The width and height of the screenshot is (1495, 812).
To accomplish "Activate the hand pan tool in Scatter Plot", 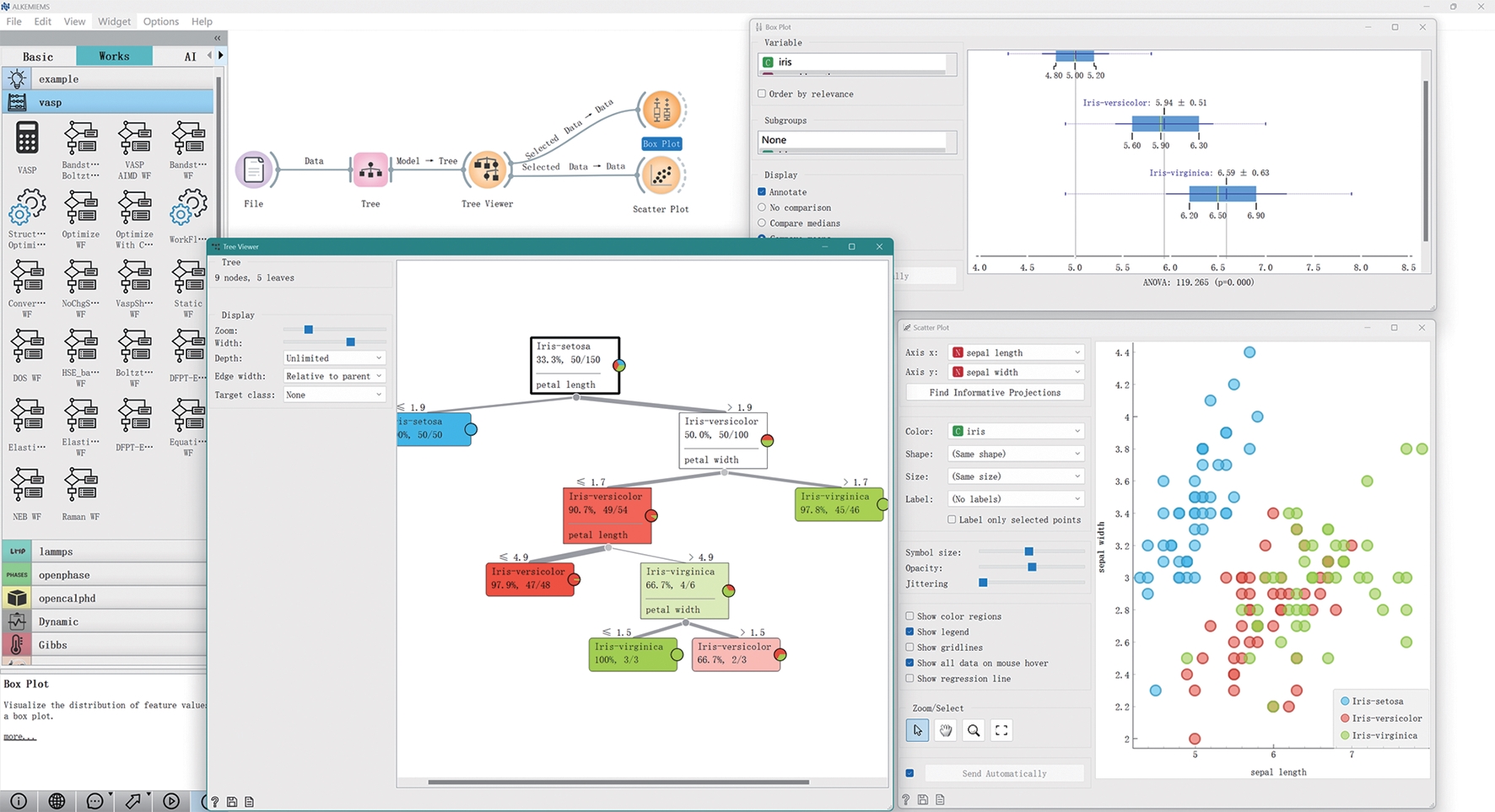I will 946,730.
